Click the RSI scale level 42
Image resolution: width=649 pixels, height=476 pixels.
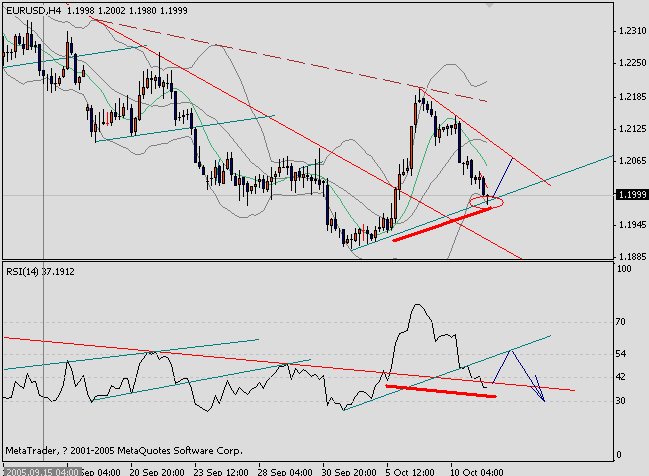620,377
